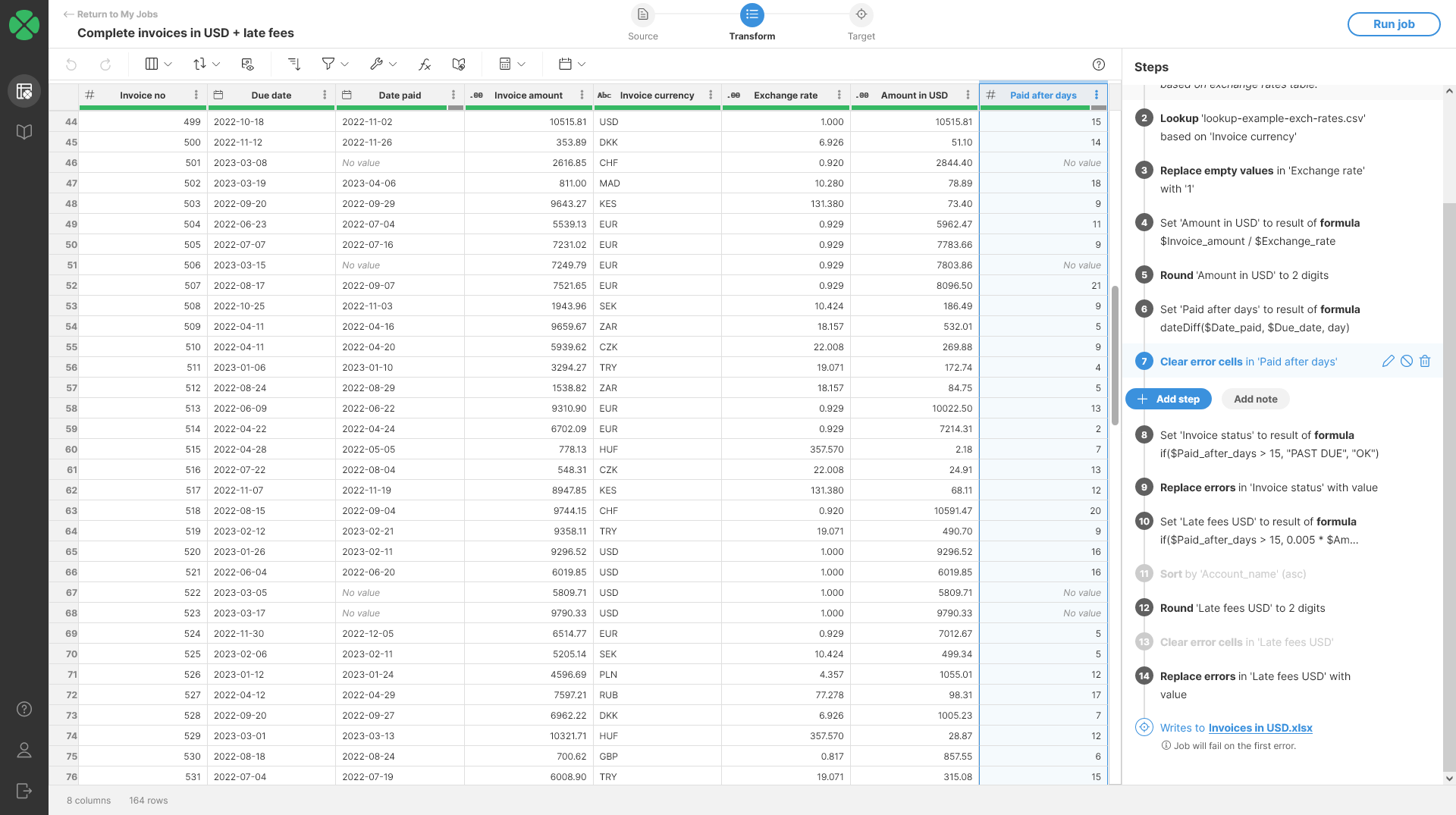Click the sign out icon in sidebar
This screenshot has height=815, width=1456.
24,791
